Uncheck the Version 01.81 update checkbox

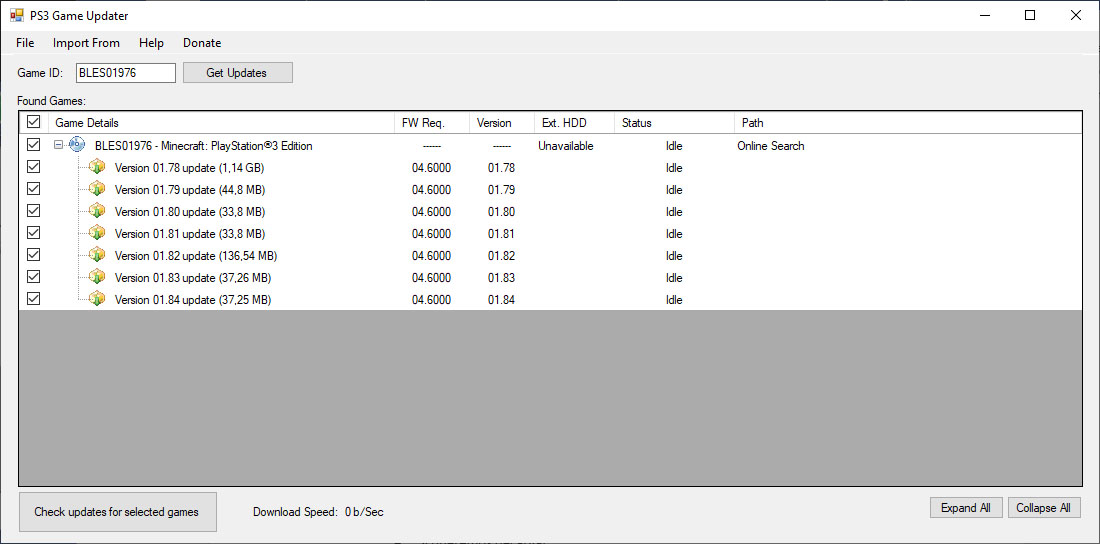click(33, 233)
